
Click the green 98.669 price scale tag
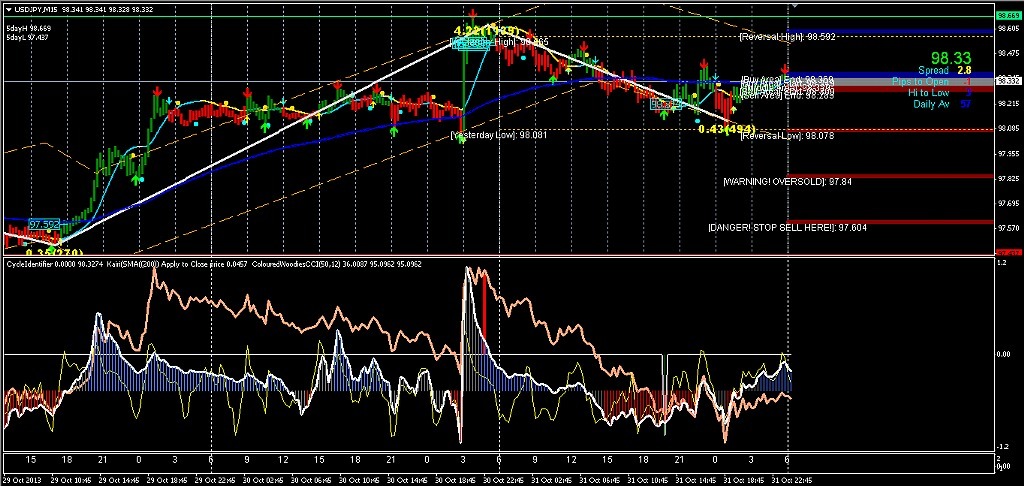(x=1008, y=17)
